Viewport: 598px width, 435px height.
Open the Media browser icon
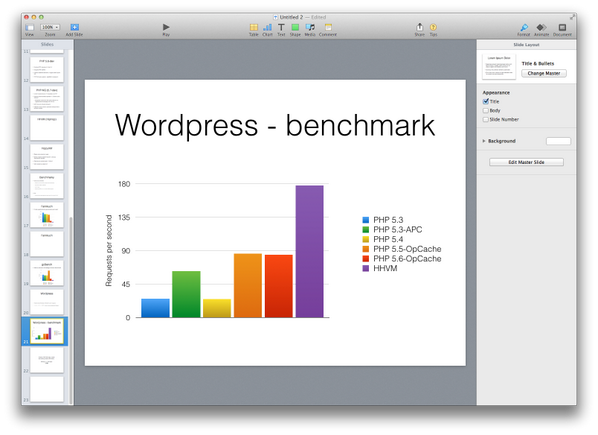(x=310, y=27)
